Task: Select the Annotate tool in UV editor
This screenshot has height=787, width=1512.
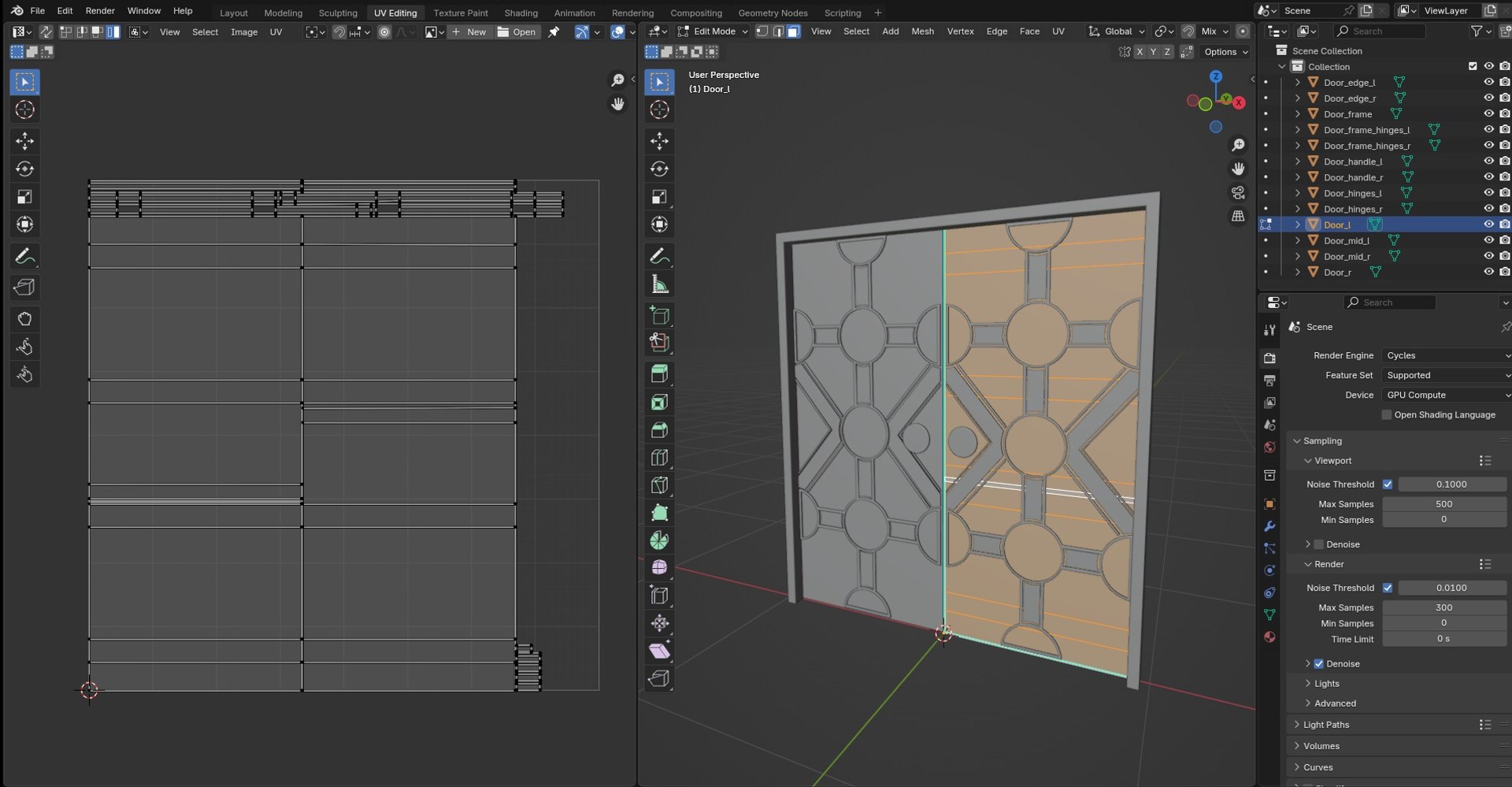Action: [x=24, y=256]
